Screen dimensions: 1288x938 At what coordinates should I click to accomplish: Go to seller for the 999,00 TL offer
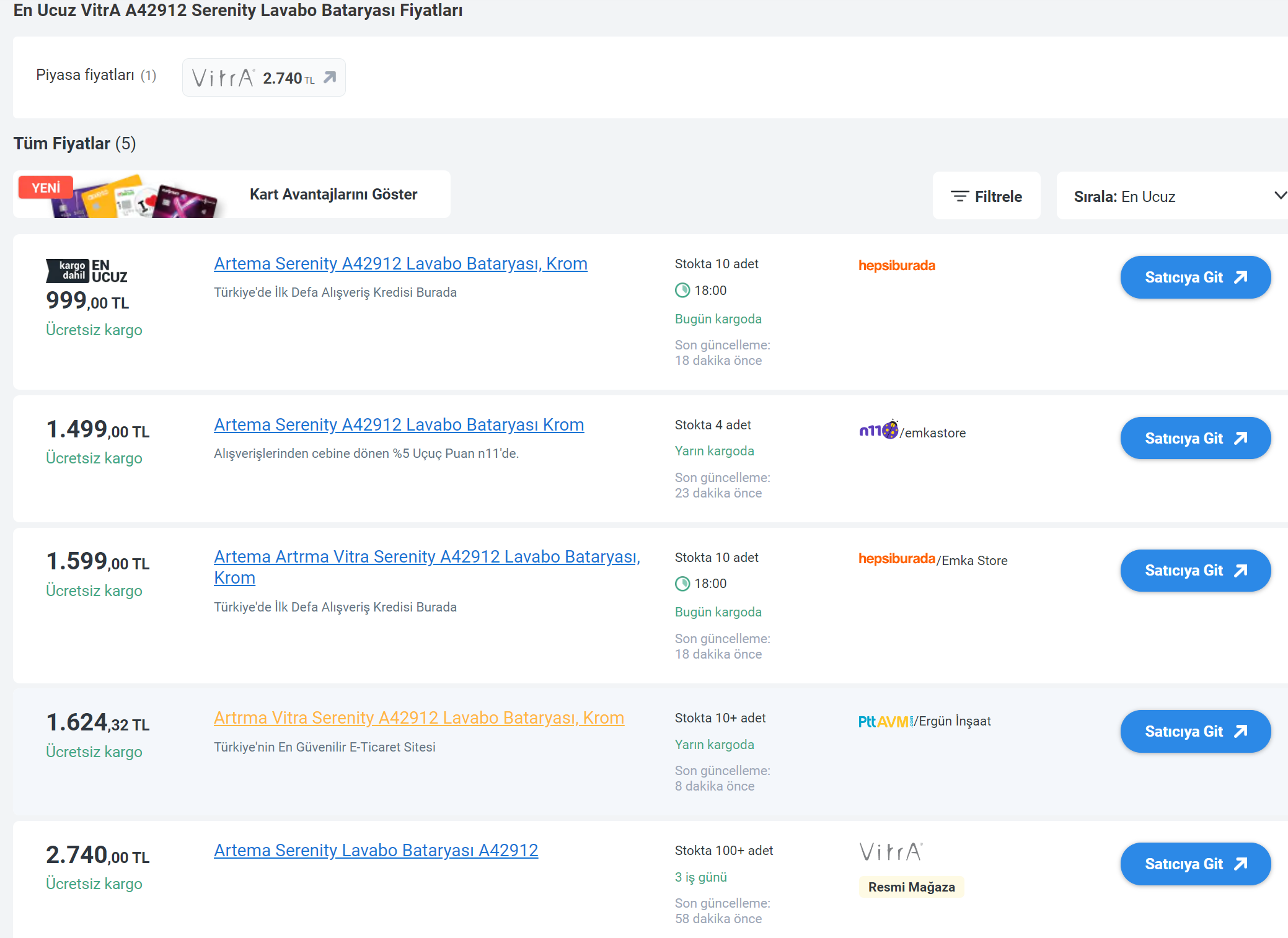point(1195,277)
